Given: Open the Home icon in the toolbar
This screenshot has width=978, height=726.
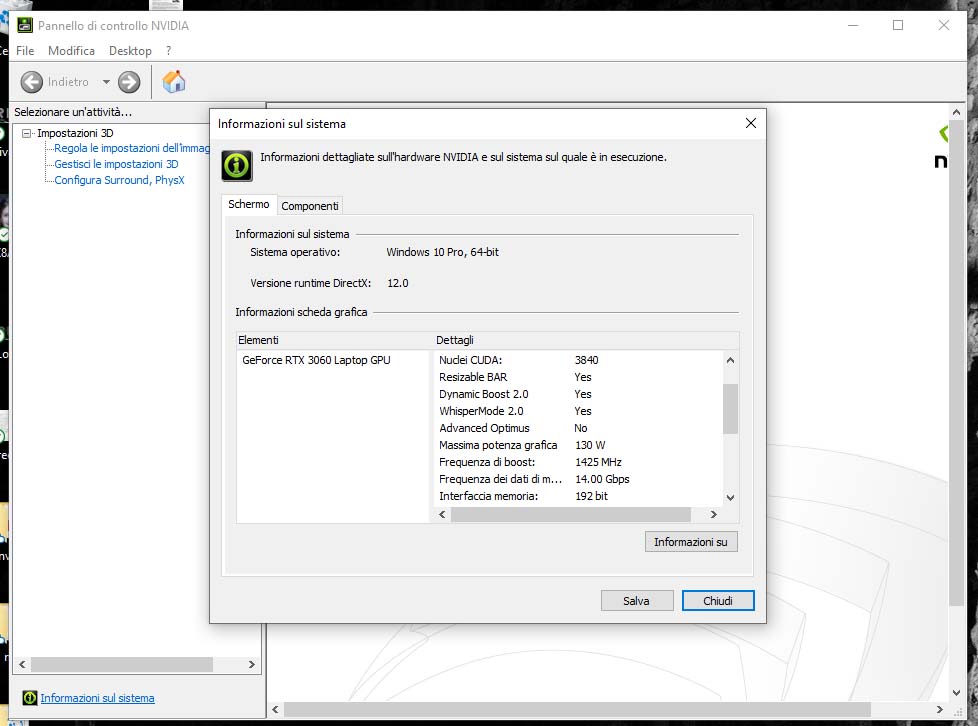Looking at the screenshot, I should coord(174,82).
